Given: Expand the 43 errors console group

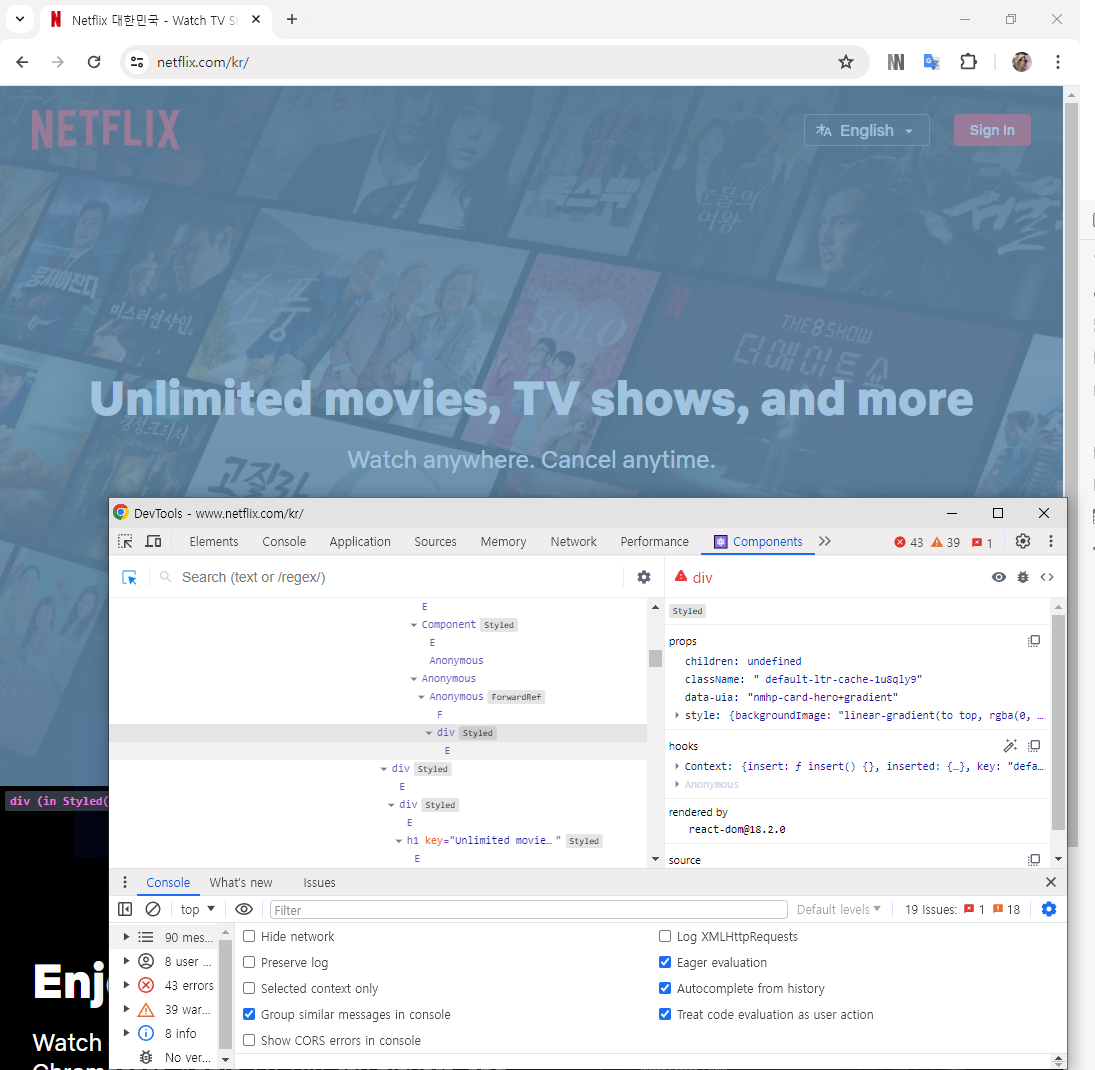Looking at the screenshot, I should click(x=126, y=985).
